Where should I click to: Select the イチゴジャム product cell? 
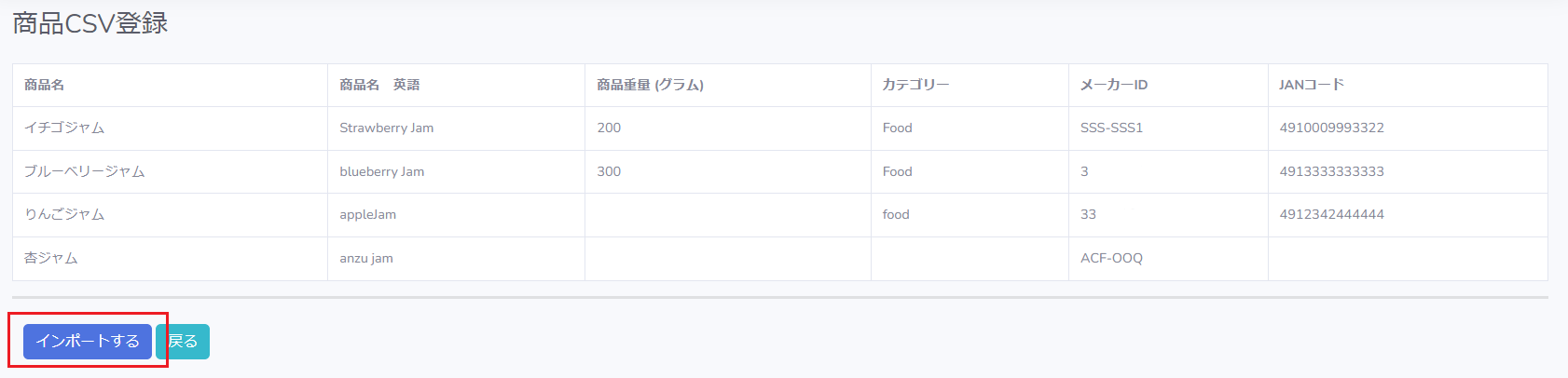64,128
